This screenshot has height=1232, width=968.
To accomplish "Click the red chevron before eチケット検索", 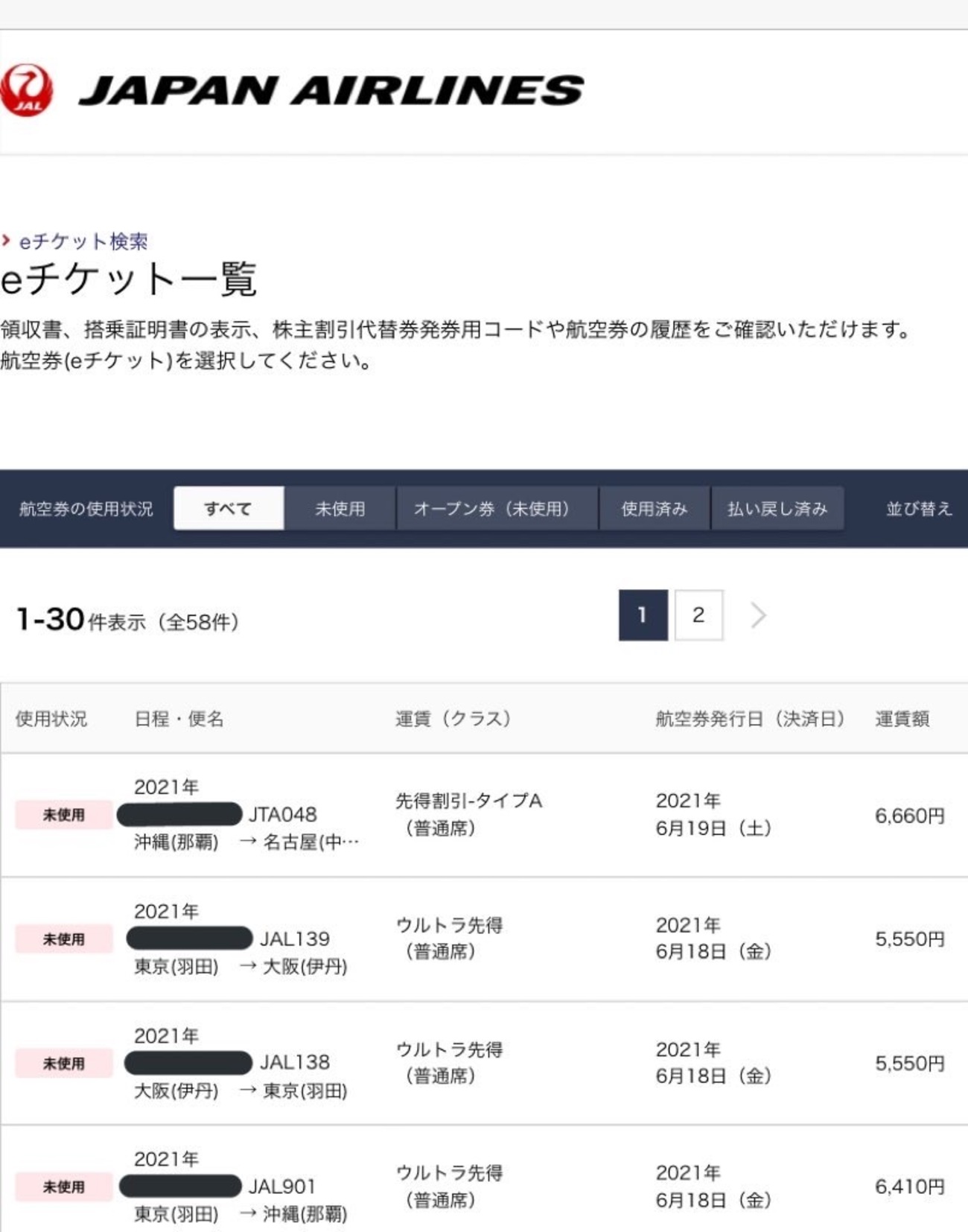I will coord(6,241).
